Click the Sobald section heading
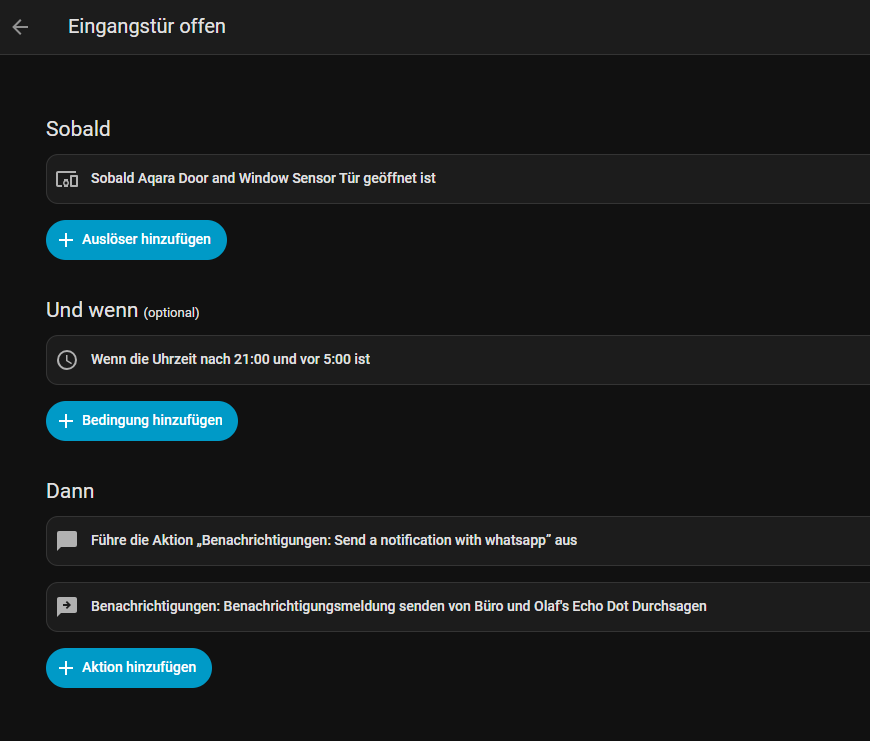This screenshot has width=870, height=741. (x=78, y=129)
